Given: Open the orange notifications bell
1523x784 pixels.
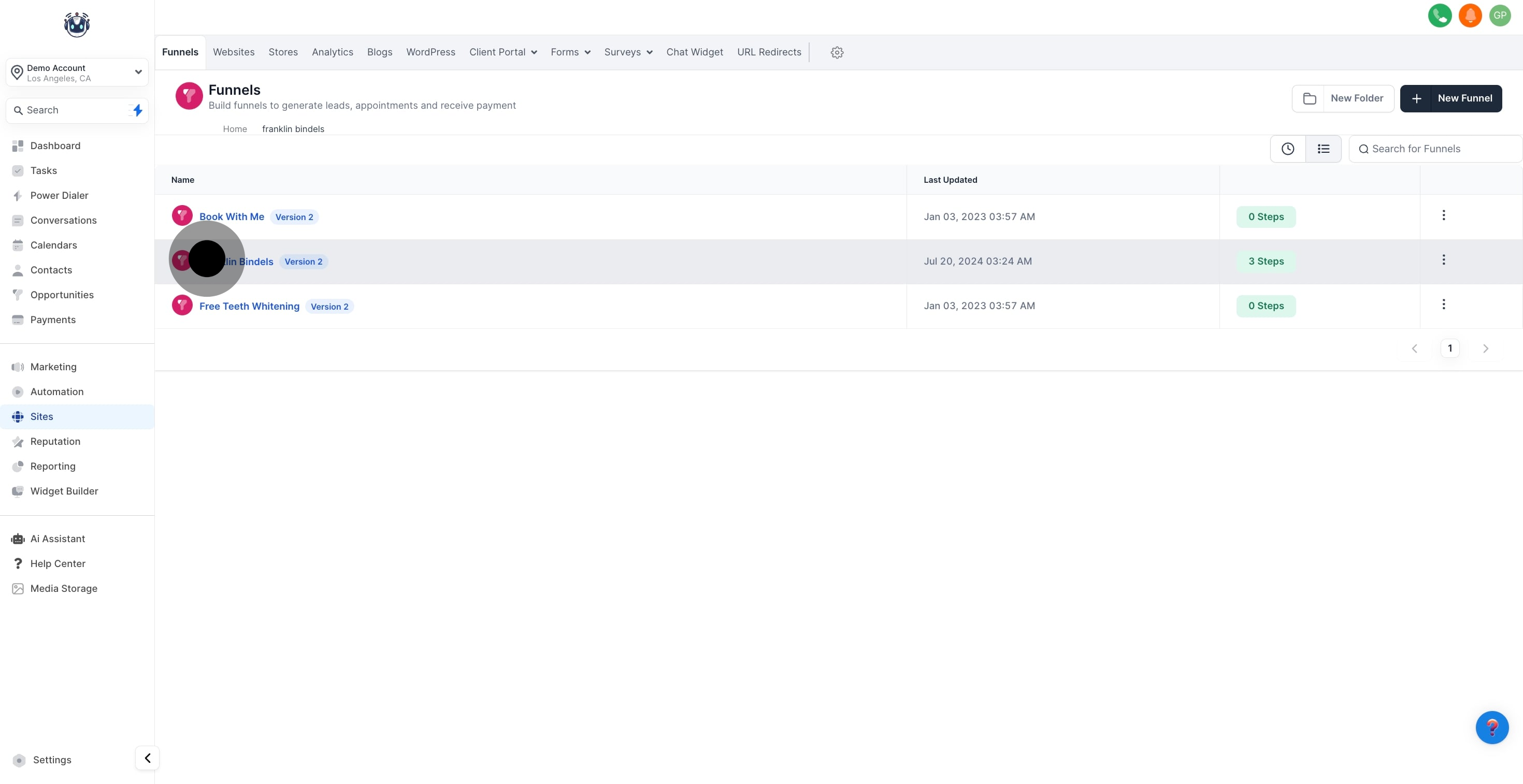Looking at the screenshot, I should [x=1470, y=16].
